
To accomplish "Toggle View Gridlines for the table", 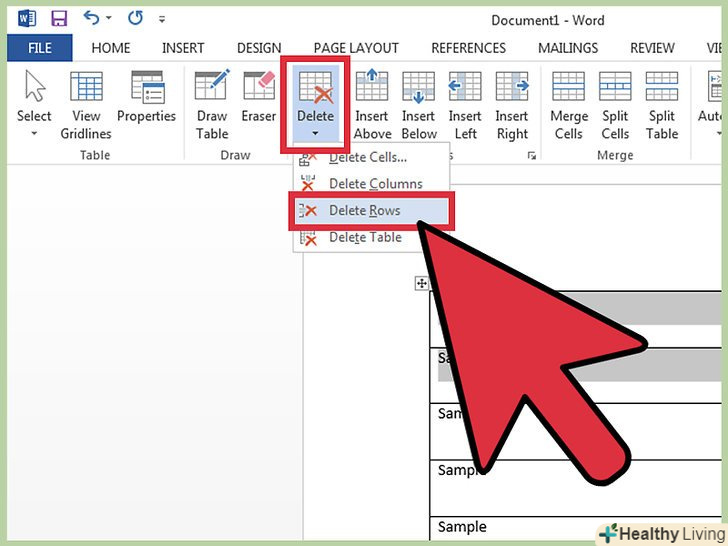I will click(86, 104).
